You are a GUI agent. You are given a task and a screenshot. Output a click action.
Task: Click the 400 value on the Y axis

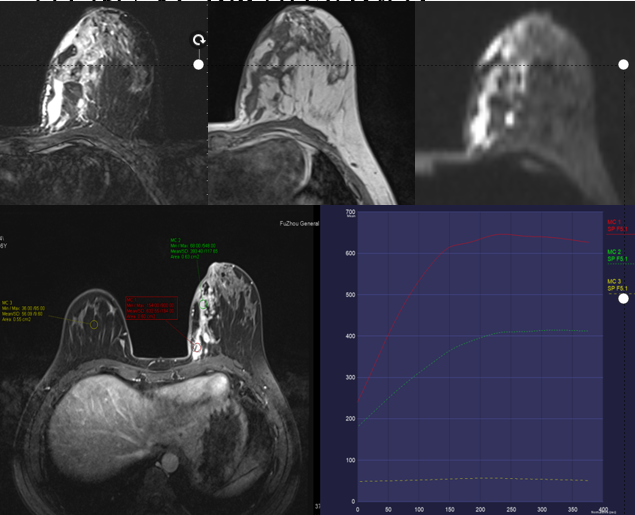[350, 336]
